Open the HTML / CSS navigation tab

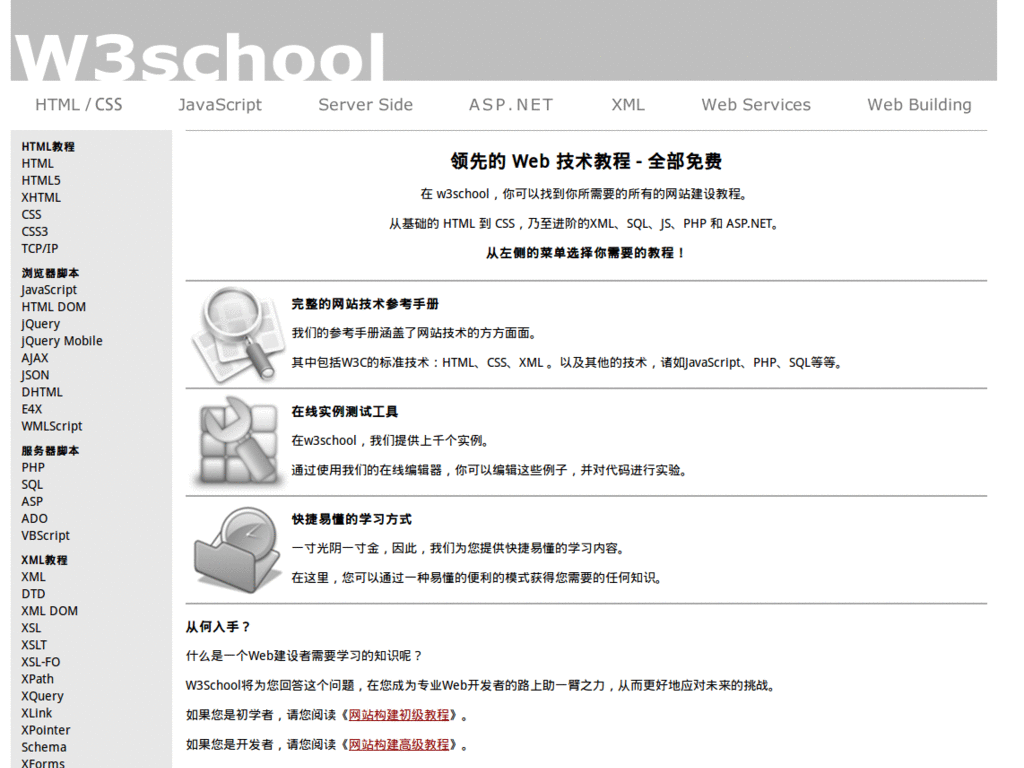(78, 104)
